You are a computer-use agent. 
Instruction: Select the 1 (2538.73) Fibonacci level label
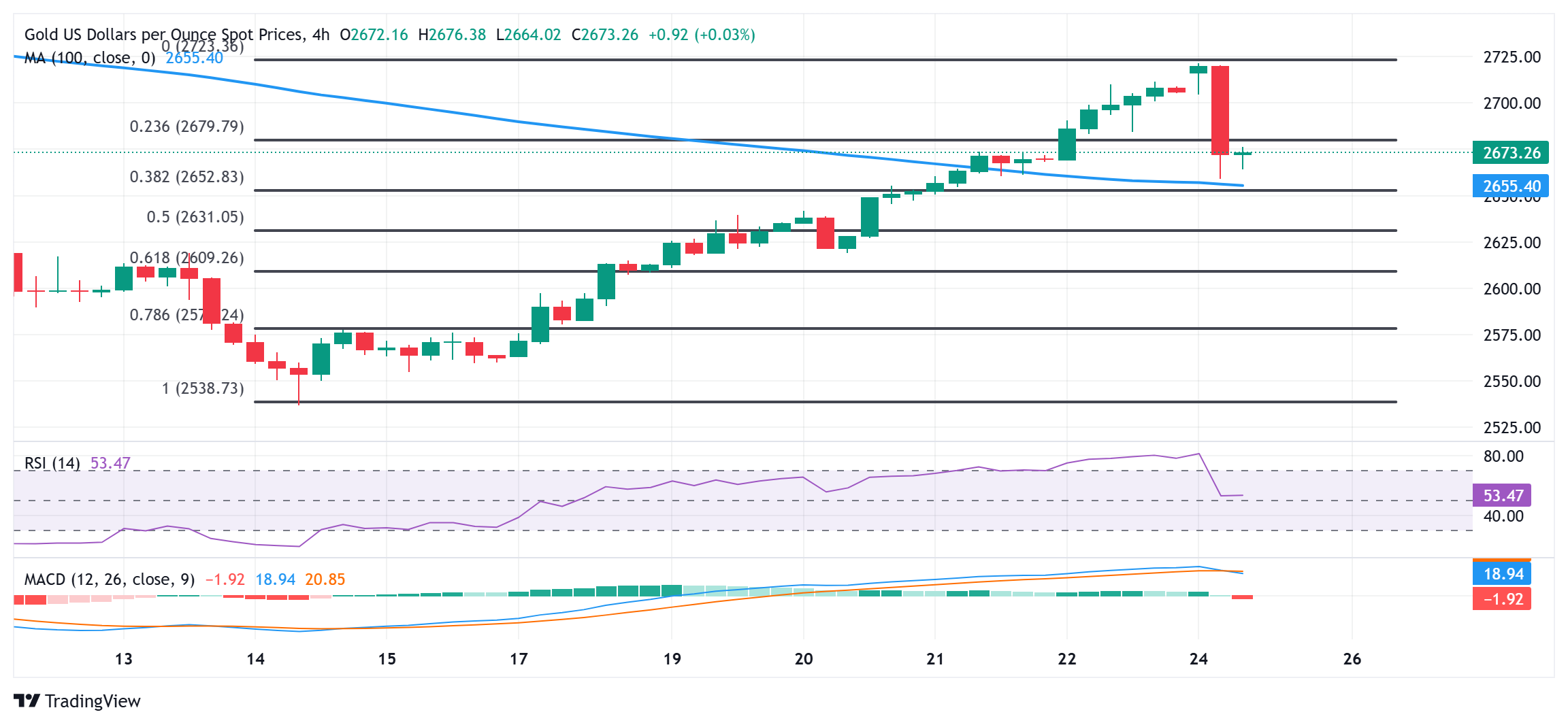tap(202, 388)
